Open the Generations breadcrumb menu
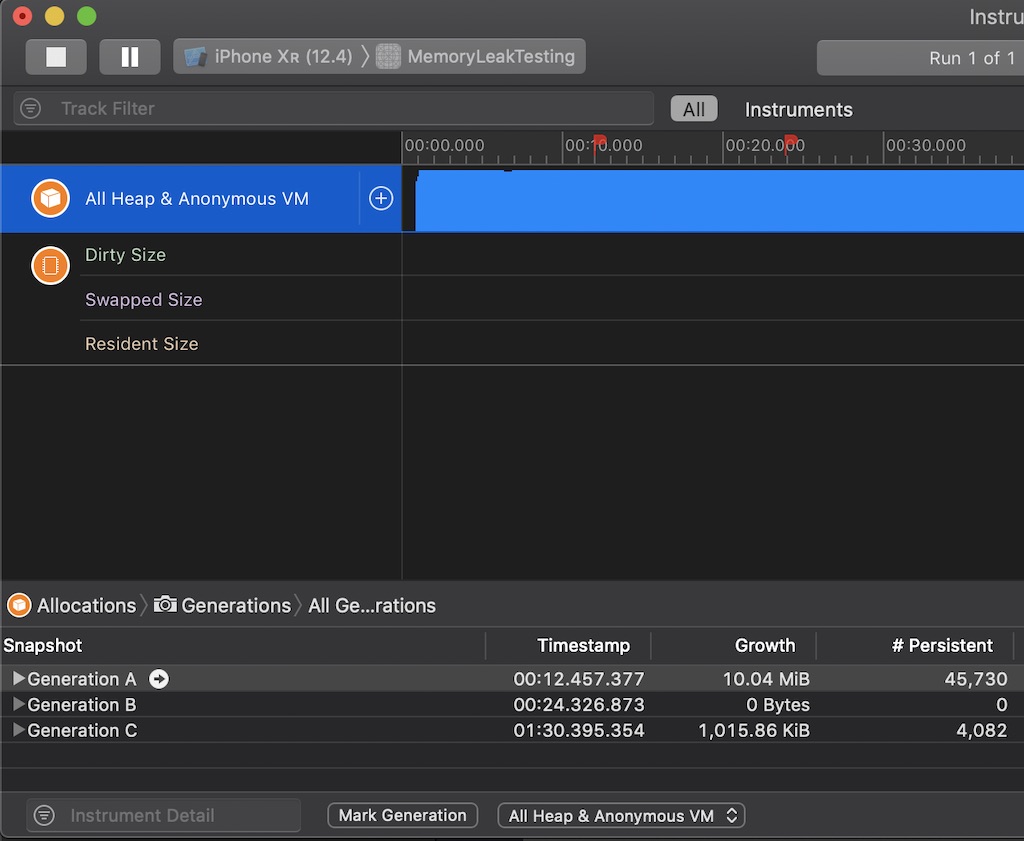Screen dimensions: 1024x841 224,605
